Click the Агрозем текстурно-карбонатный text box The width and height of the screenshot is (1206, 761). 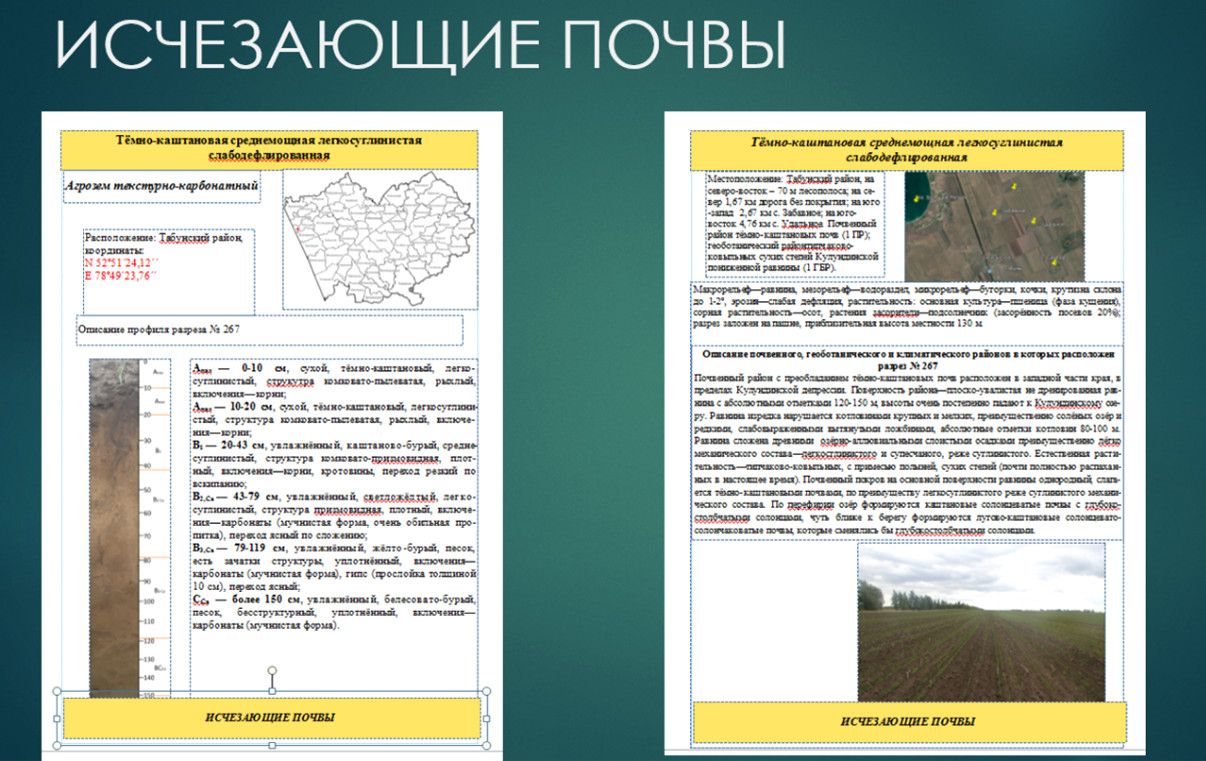[162, 185]
